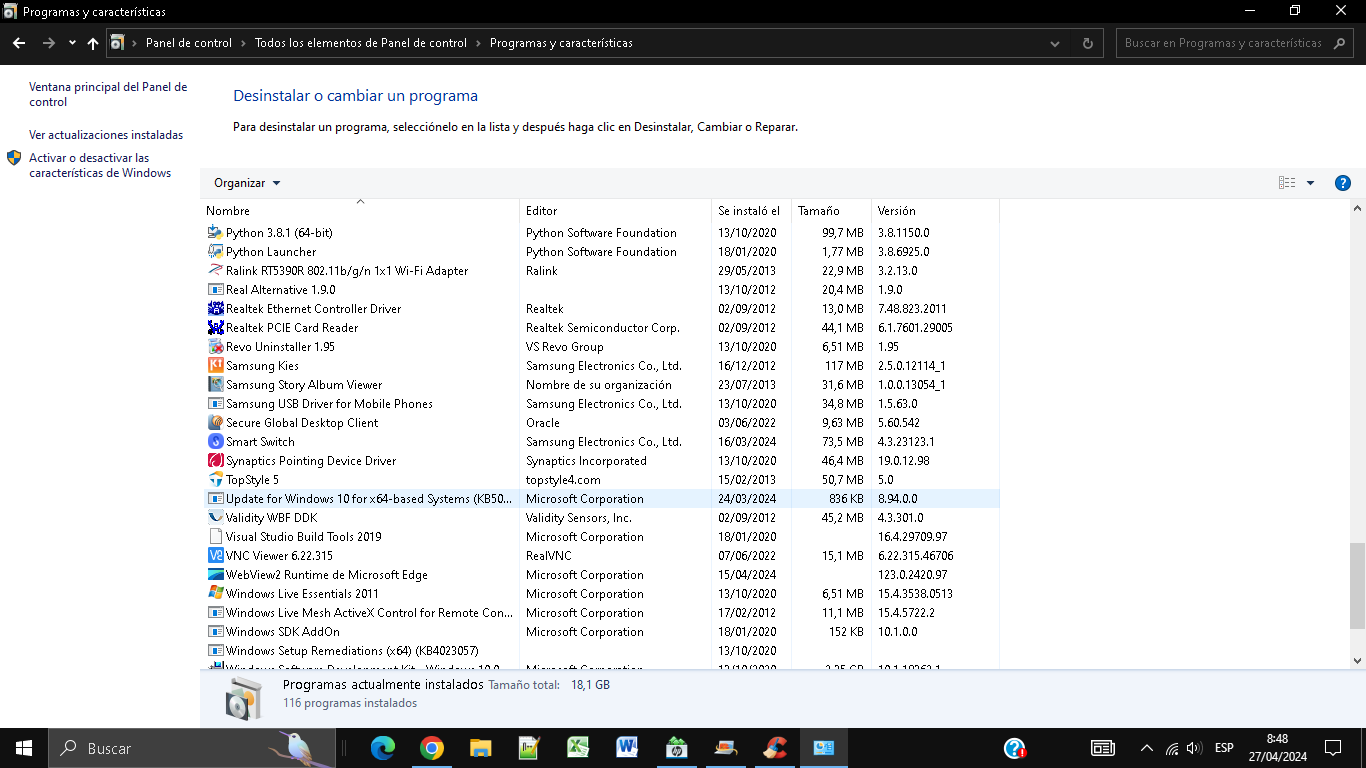Select the Revo Uninstaller 1.95 icon

point(215,347)
